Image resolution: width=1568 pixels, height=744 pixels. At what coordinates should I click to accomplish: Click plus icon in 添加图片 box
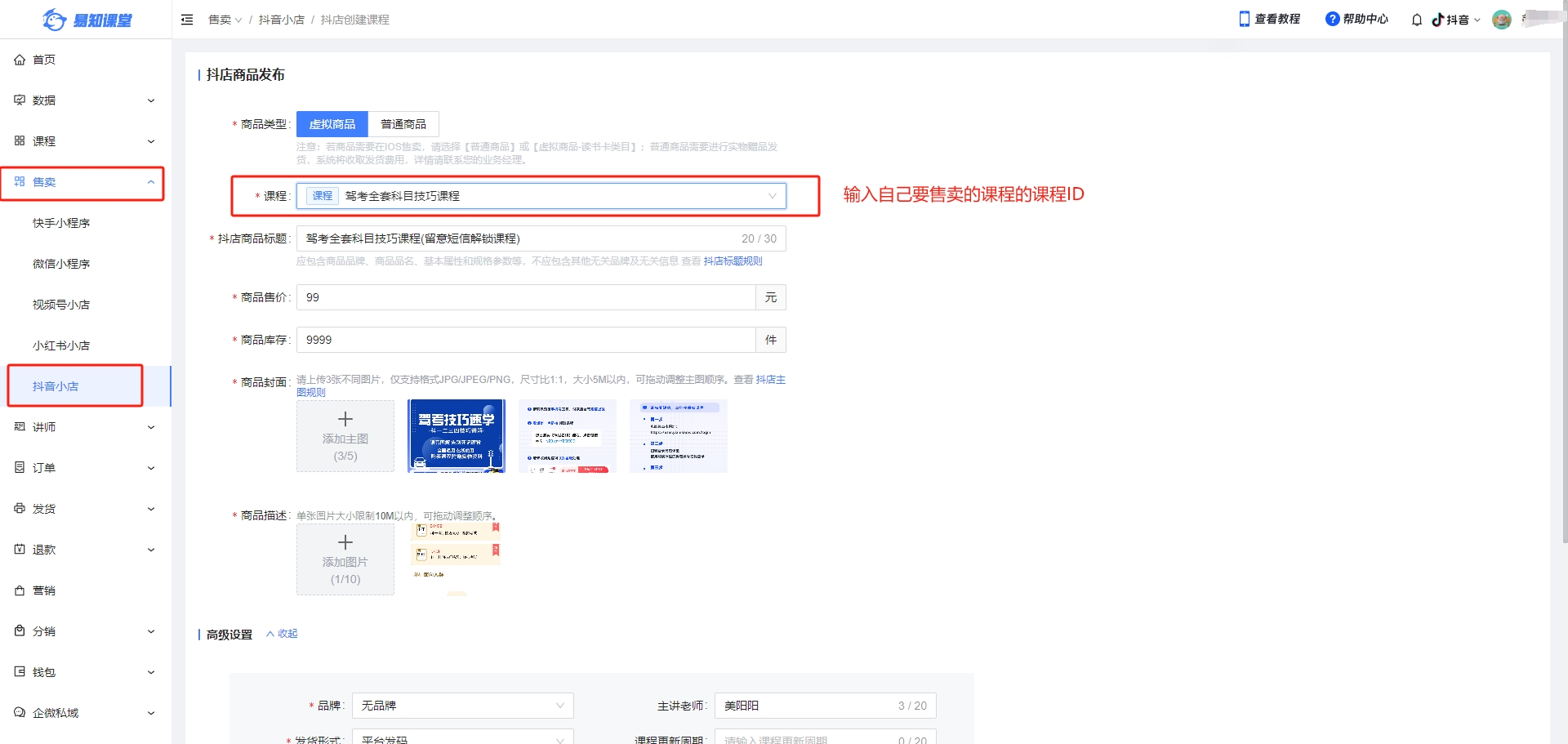pyautogui.click(x=345, y=542)
